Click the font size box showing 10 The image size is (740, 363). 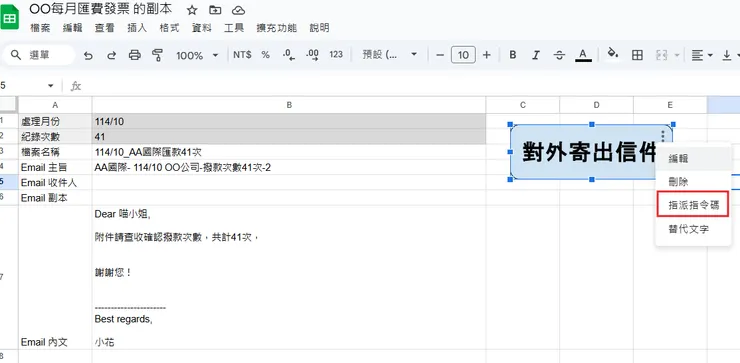[463, 55]
